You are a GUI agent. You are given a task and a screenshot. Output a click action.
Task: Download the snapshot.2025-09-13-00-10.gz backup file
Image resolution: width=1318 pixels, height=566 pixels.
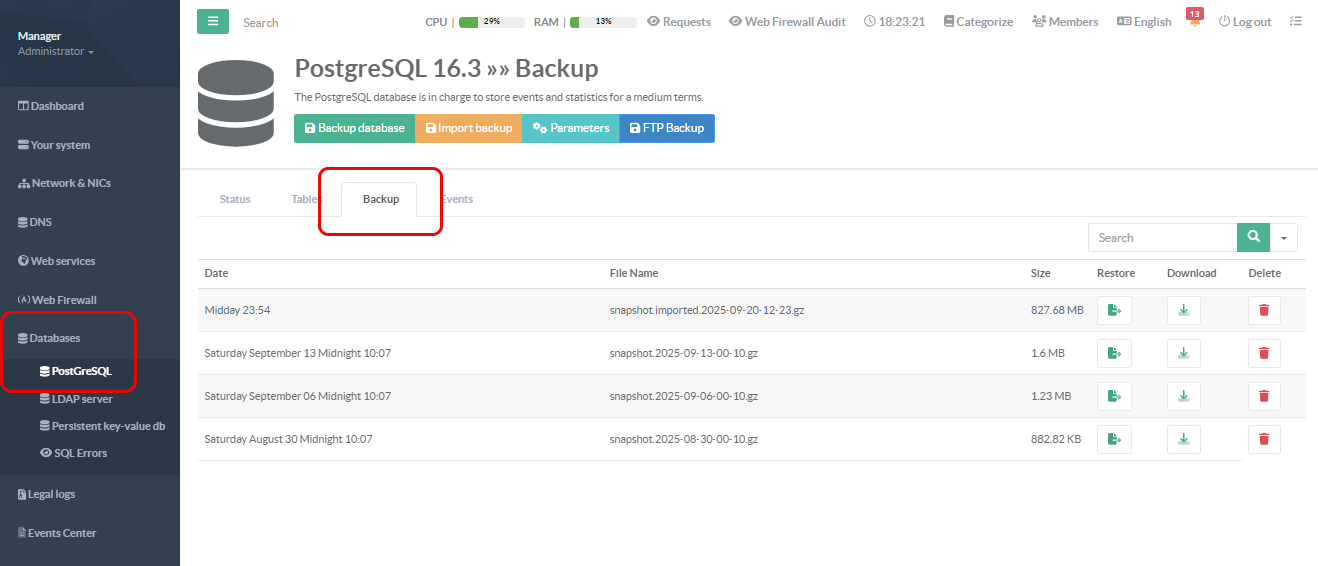pyautogui.click(x=1183, y=354)
